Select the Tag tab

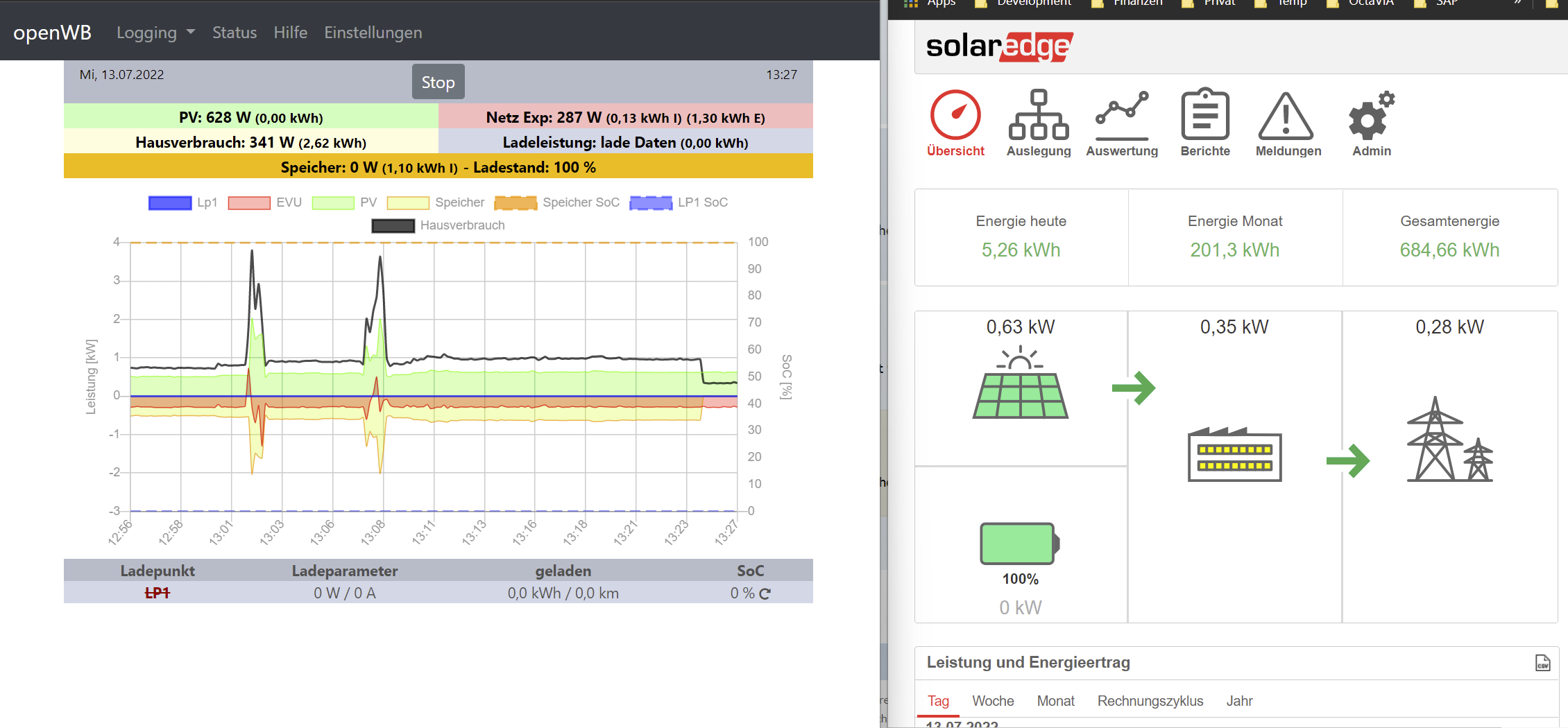pyautogui.click(x=938, y=701)
